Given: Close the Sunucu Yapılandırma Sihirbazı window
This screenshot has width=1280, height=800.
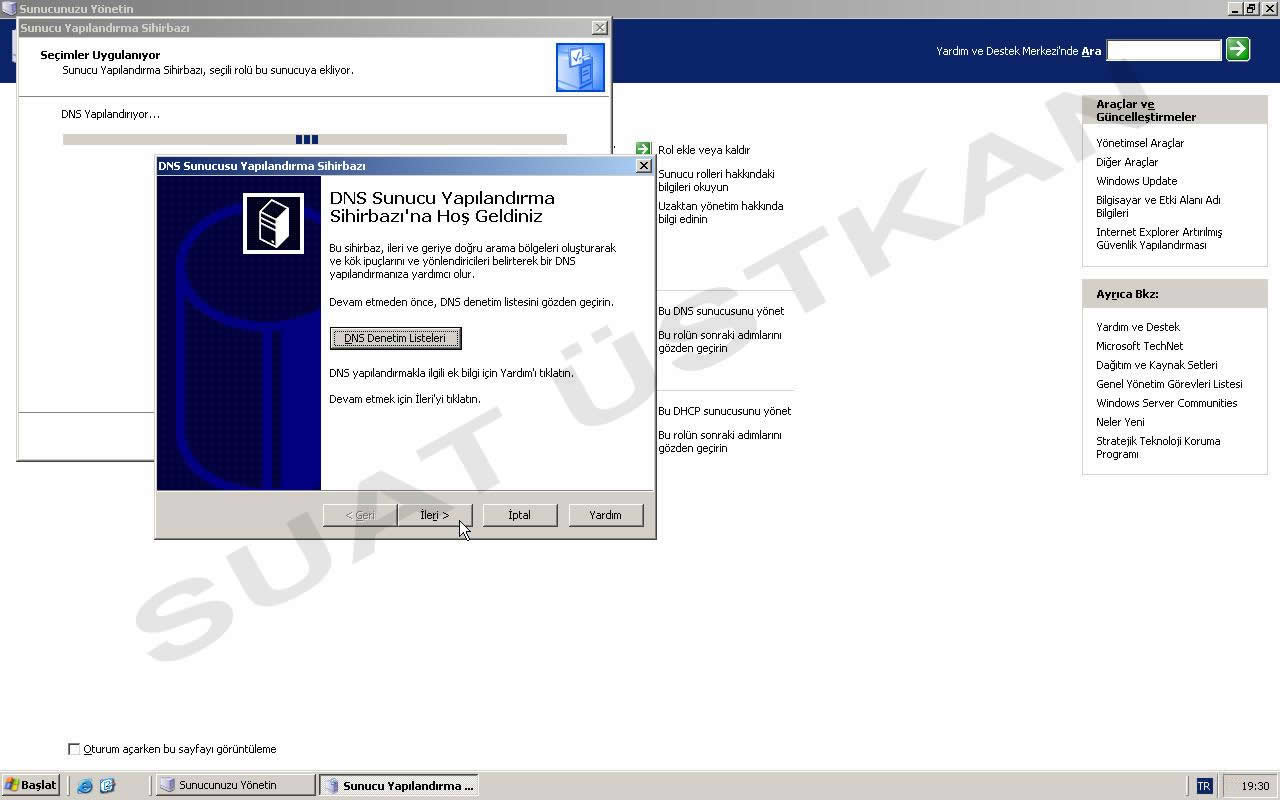Looking at the screenshot, I should [599, 28].
